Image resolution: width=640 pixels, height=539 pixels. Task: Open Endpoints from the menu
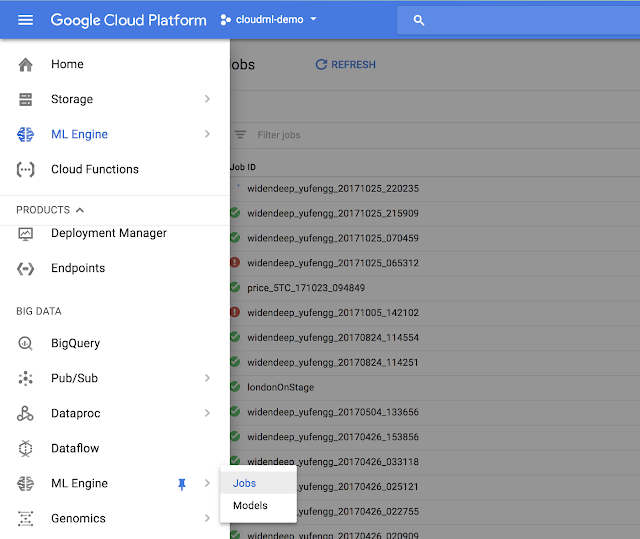[x=78, y=268]
